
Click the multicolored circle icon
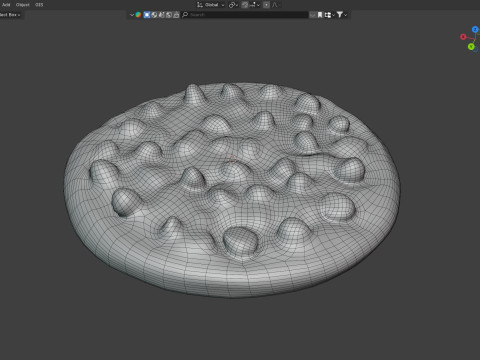pyautogui.click(x=138, y=15)
